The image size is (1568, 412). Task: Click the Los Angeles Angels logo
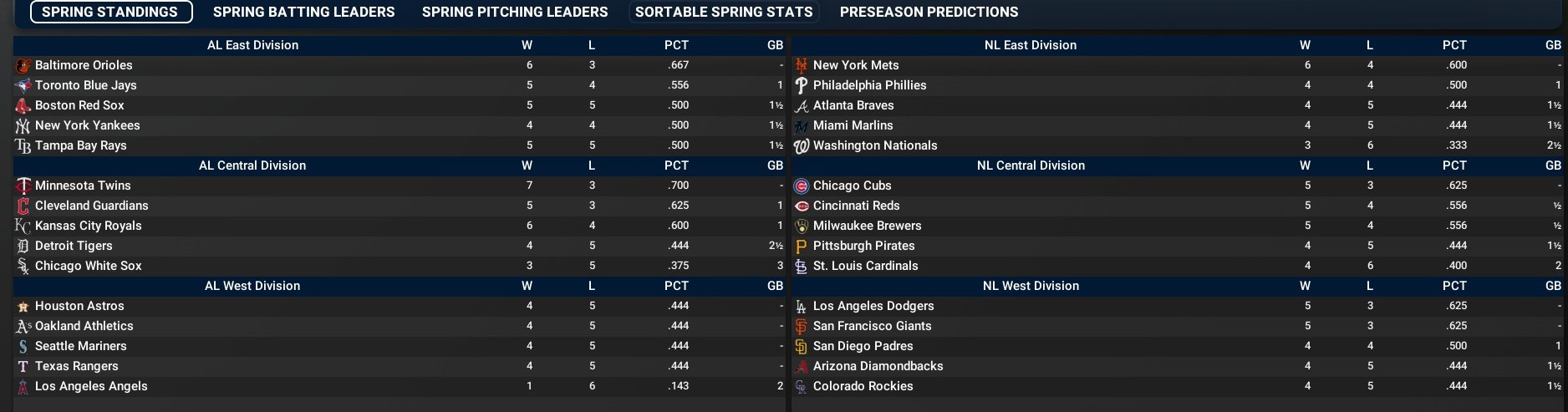pos(23,387)
